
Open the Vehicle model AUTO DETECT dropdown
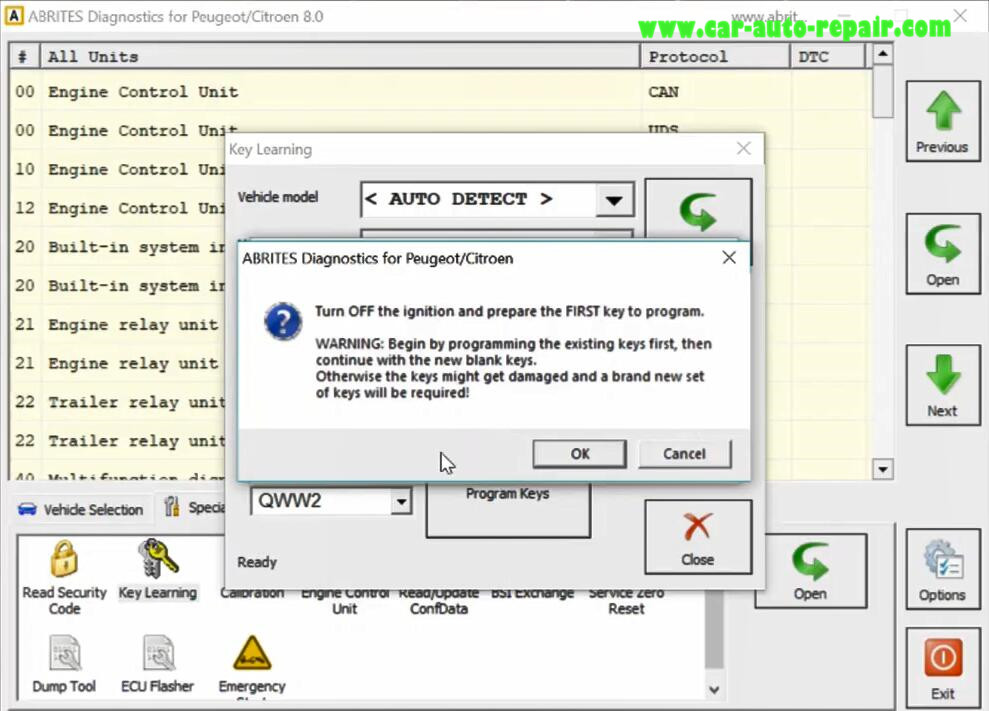[614, 201]
